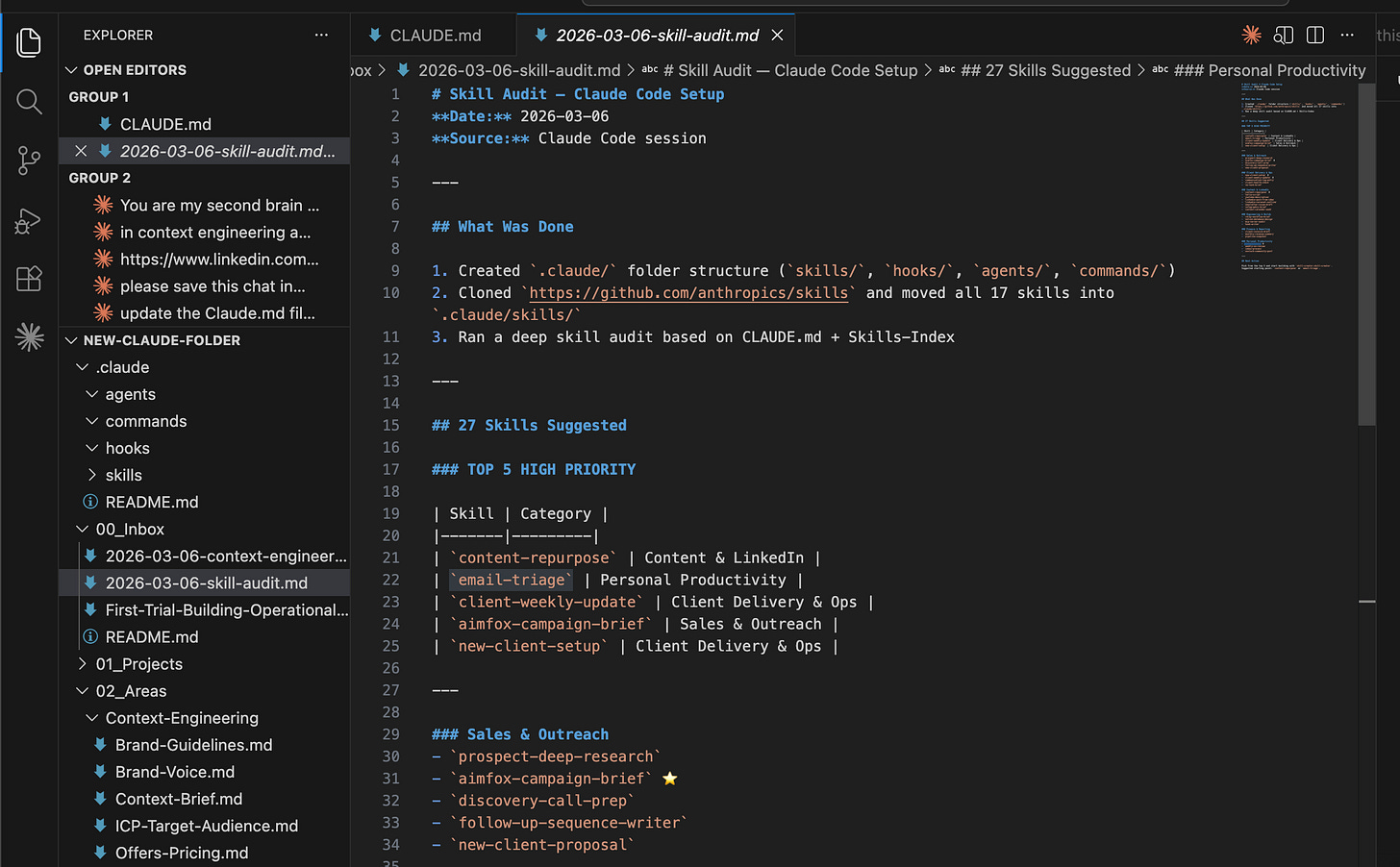Screen dimensions: 1400x867
Task: Open the Extensions view icon
Action: click(x=29, y=279)
